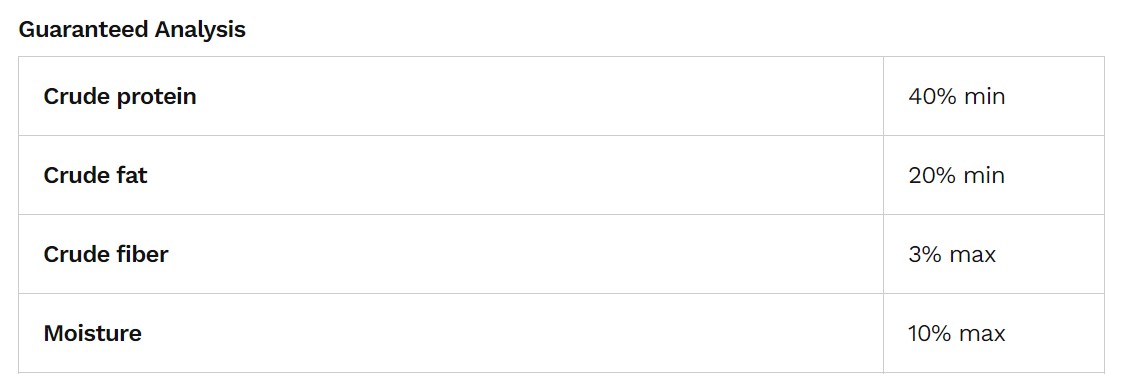Viewport: 1126px width, 374px height.
Task: Click the 20% number in the fat row
Action: [932, 175]
